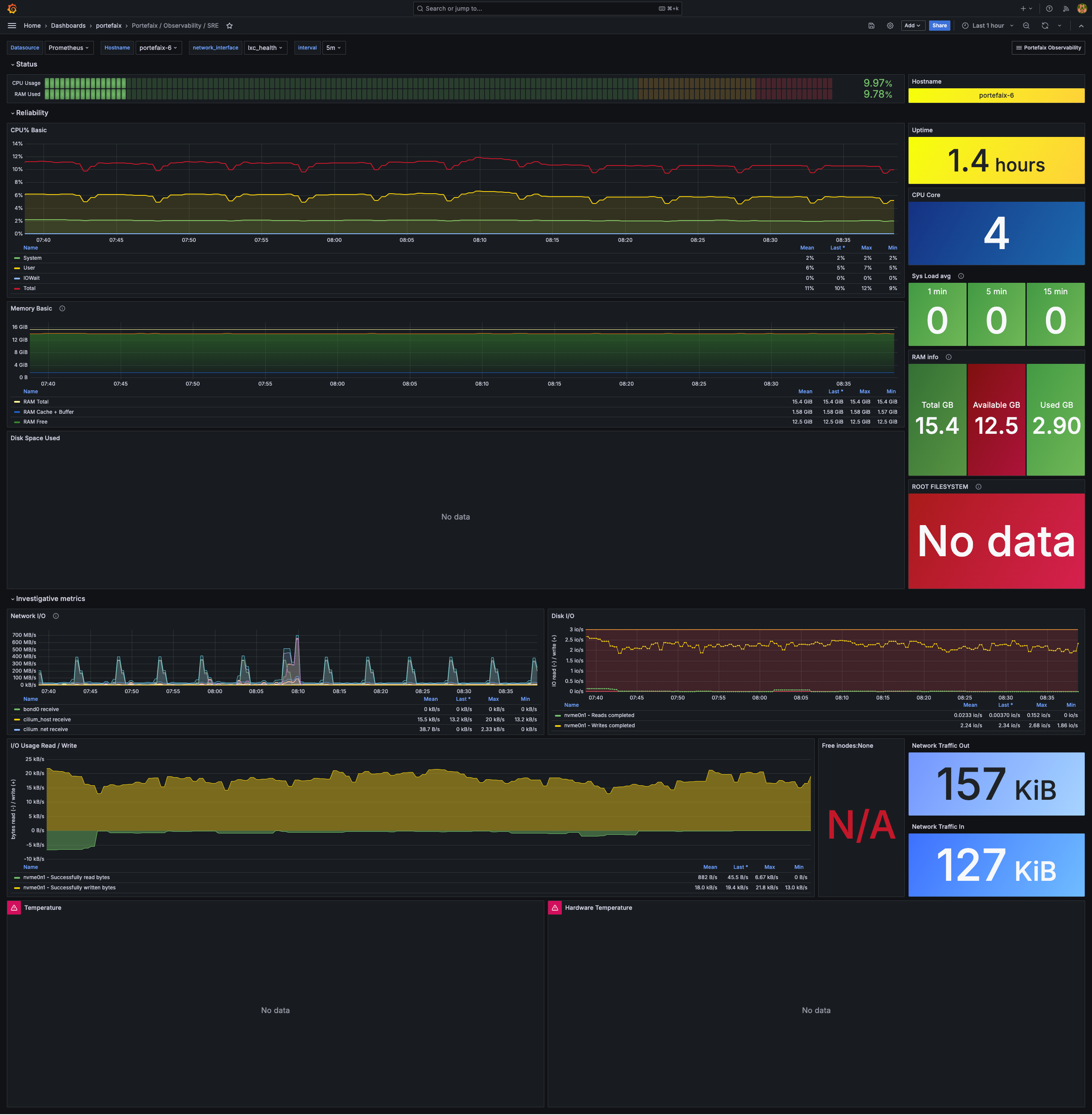Image resolution: width=1092 pixels, height=1115 pixels.
Task: Toggle the System series in CPU legend
Action: click(32, 258)
